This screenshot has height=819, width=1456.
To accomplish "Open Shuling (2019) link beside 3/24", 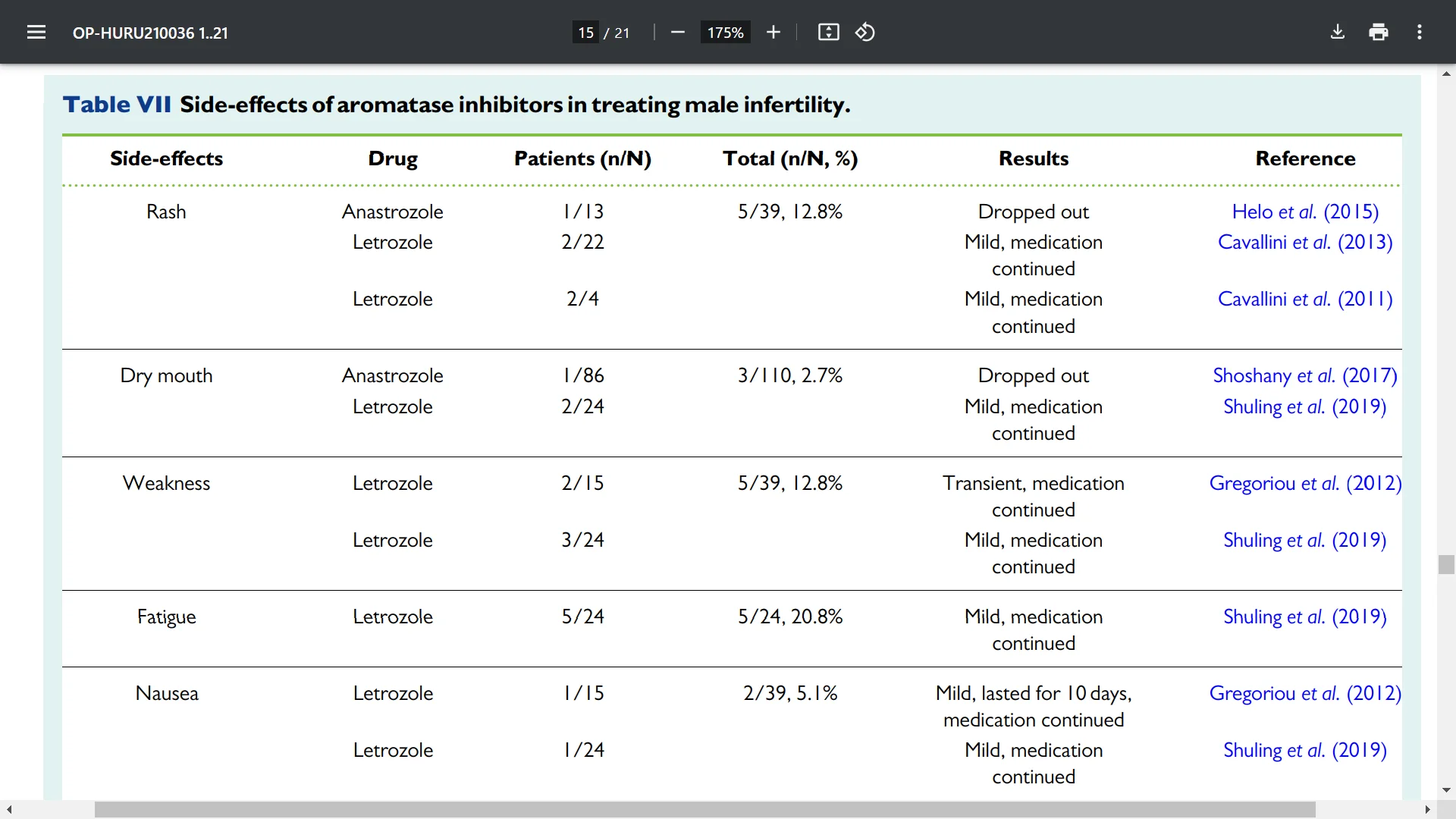I will 1304,540.
